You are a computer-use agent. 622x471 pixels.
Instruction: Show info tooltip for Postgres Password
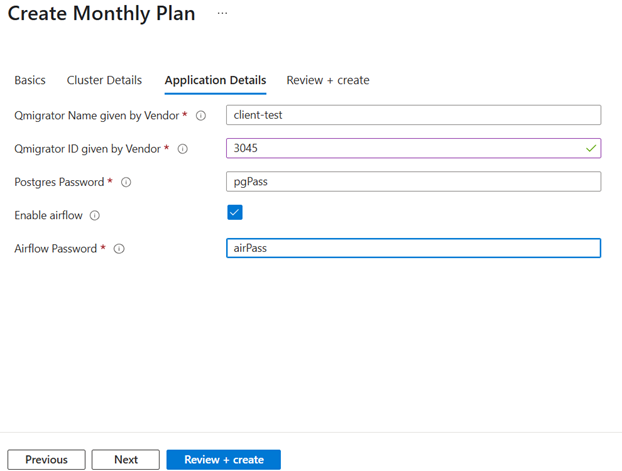coord(126,182)
